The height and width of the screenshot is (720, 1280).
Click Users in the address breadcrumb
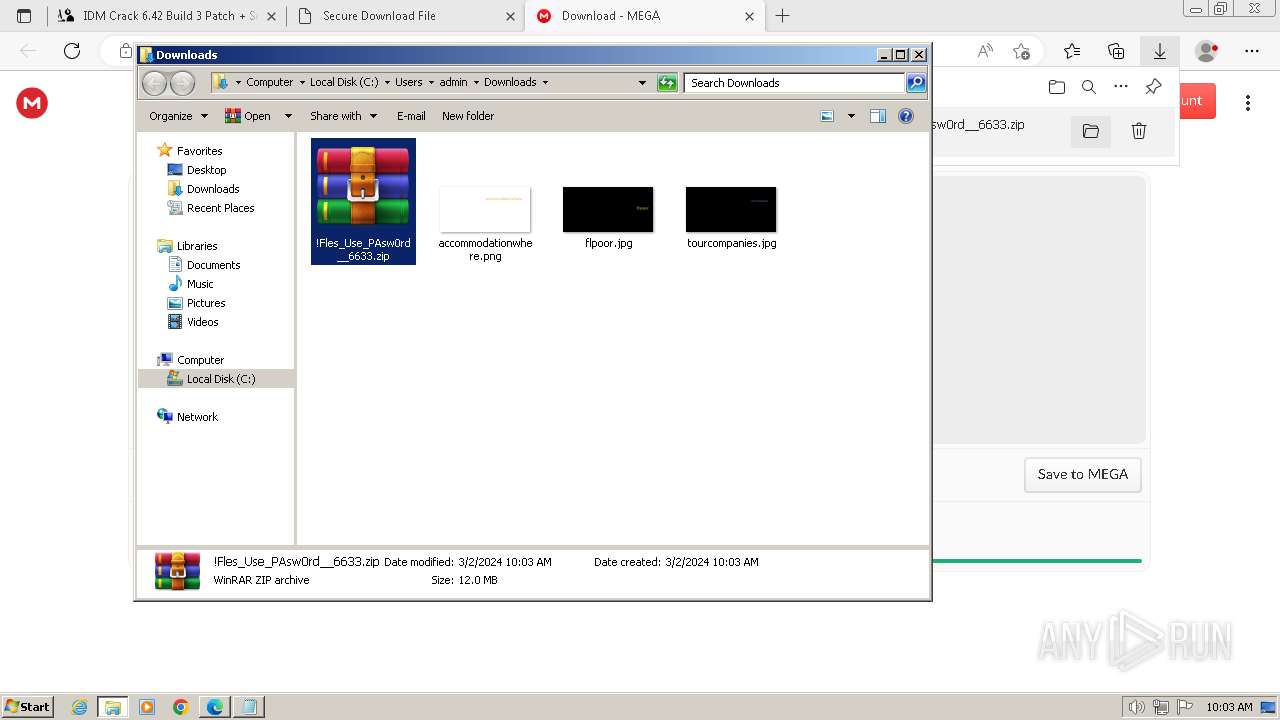pos(408,83)
